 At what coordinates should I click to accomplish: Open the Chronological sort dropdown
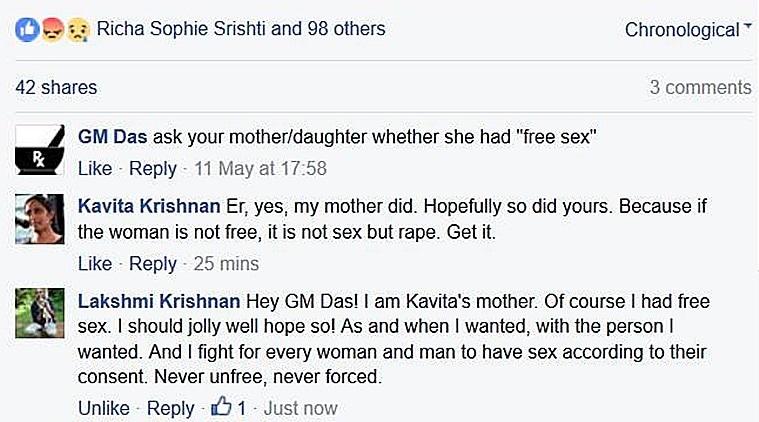coord(688,30)
